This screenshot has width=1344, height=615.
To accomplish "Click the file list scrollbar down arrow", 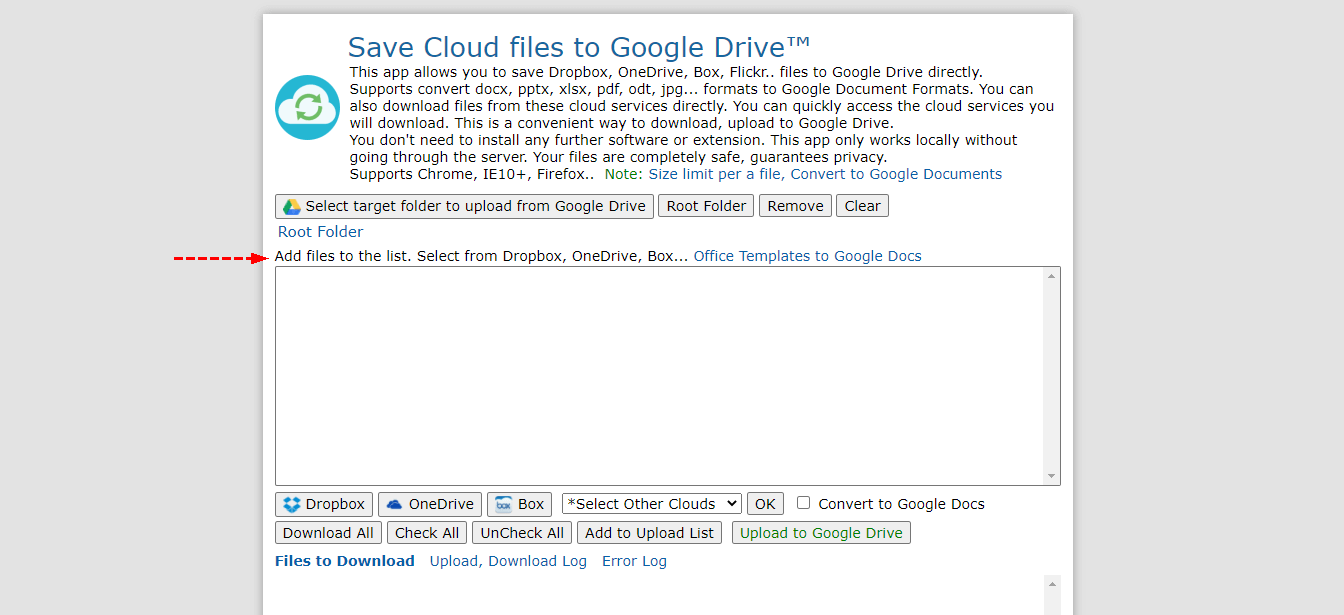I will click(1051, 476).
